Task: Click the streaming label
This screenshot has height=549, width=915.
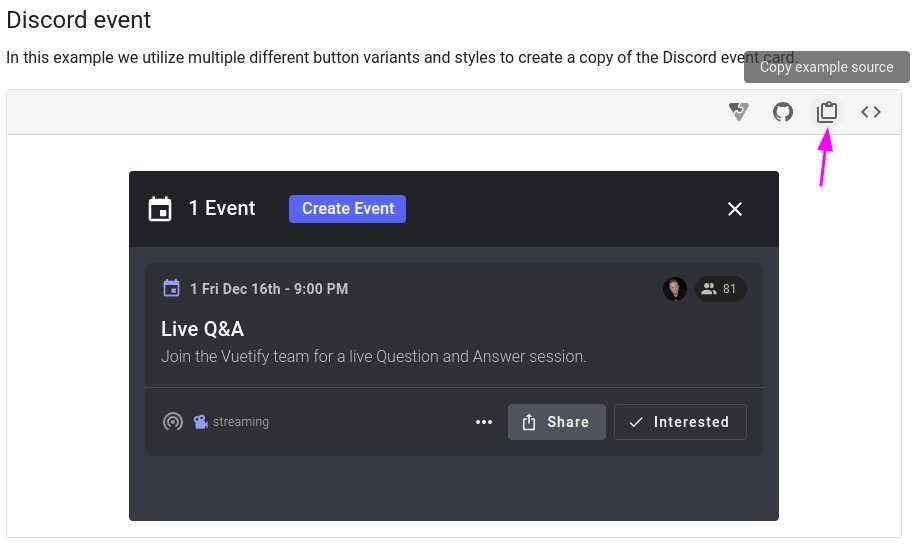Action: [241, 422]
